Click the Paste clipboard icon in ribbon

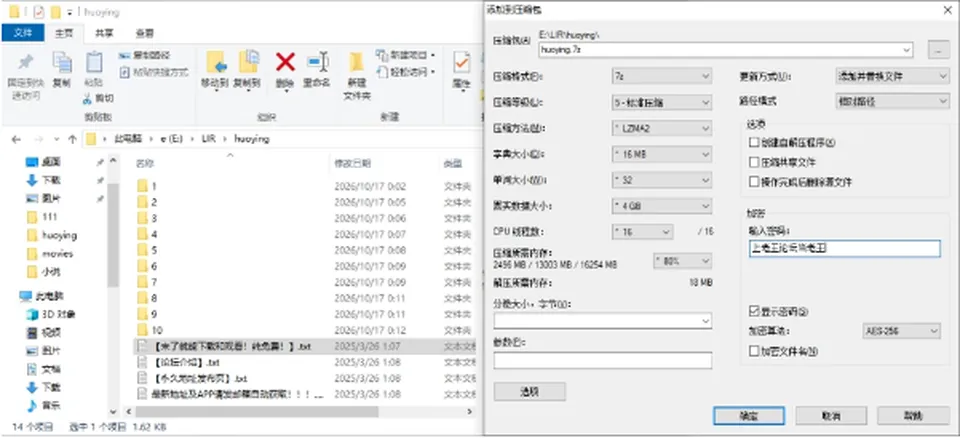pos(93,62)
